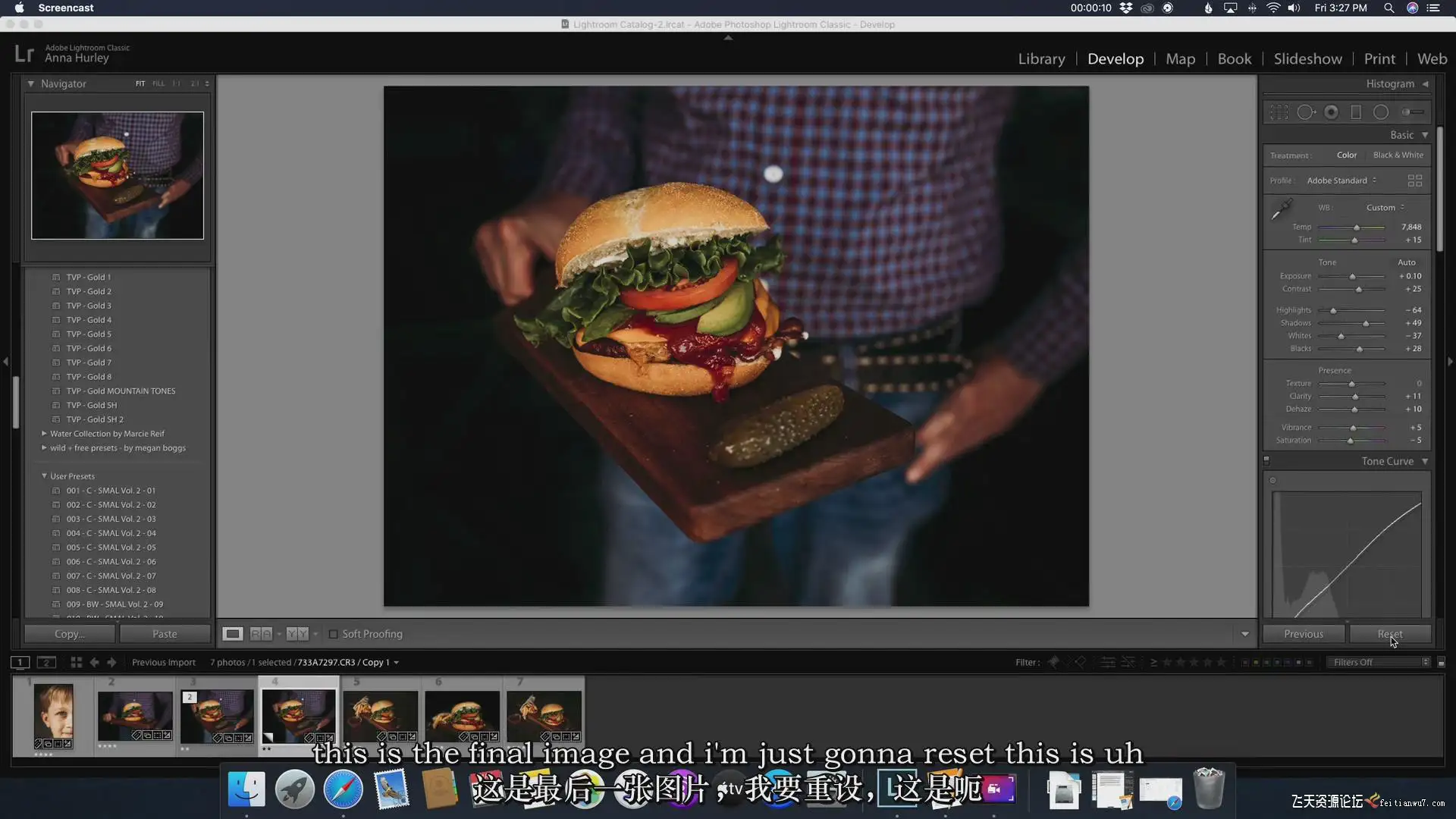
Task: Open the Map module
Action: coord(1180,58)
